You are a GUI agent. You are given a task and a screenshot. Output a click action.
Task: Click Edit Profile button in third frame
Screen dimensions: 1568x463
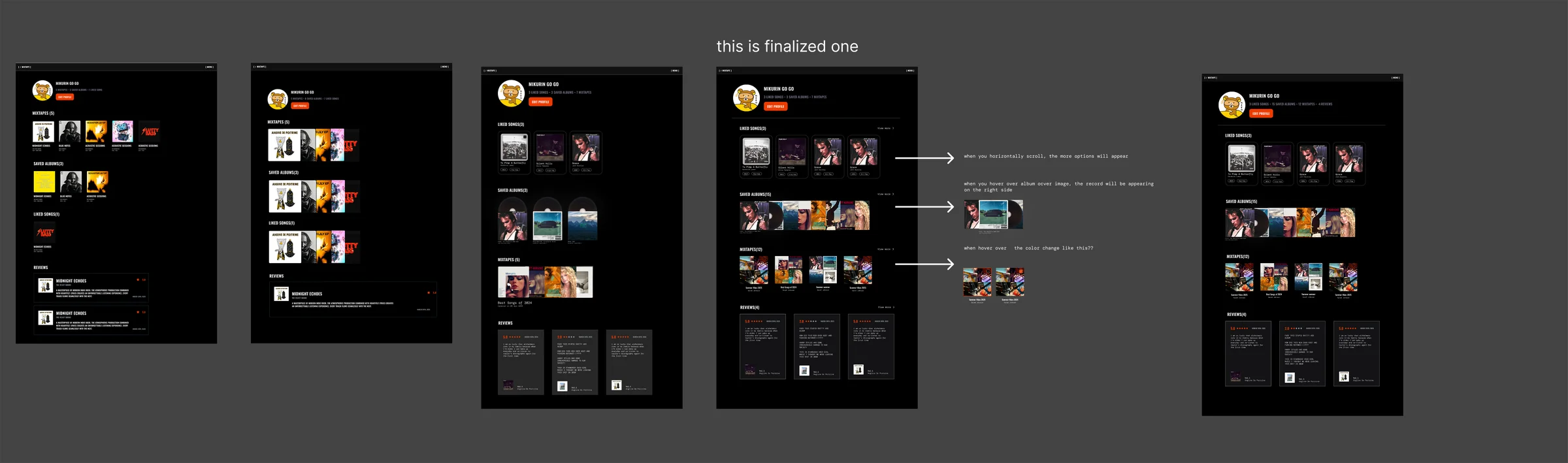pyautogui.click(x=540, y=102)
